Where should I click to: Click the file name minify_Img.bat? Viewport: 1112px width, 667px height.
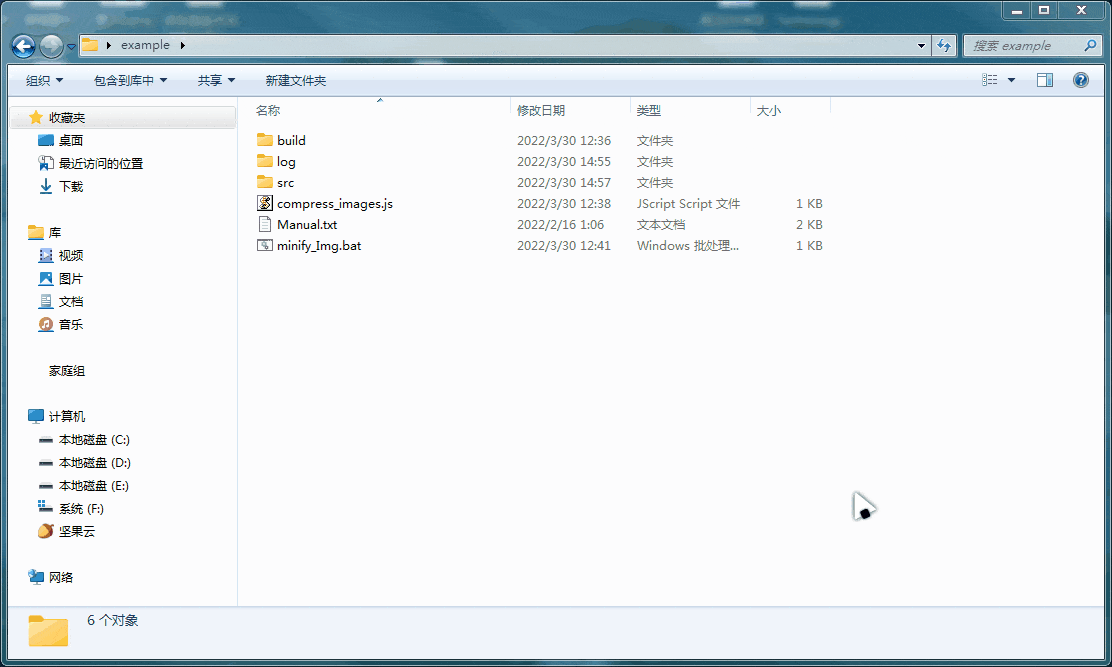coord(319,246)
